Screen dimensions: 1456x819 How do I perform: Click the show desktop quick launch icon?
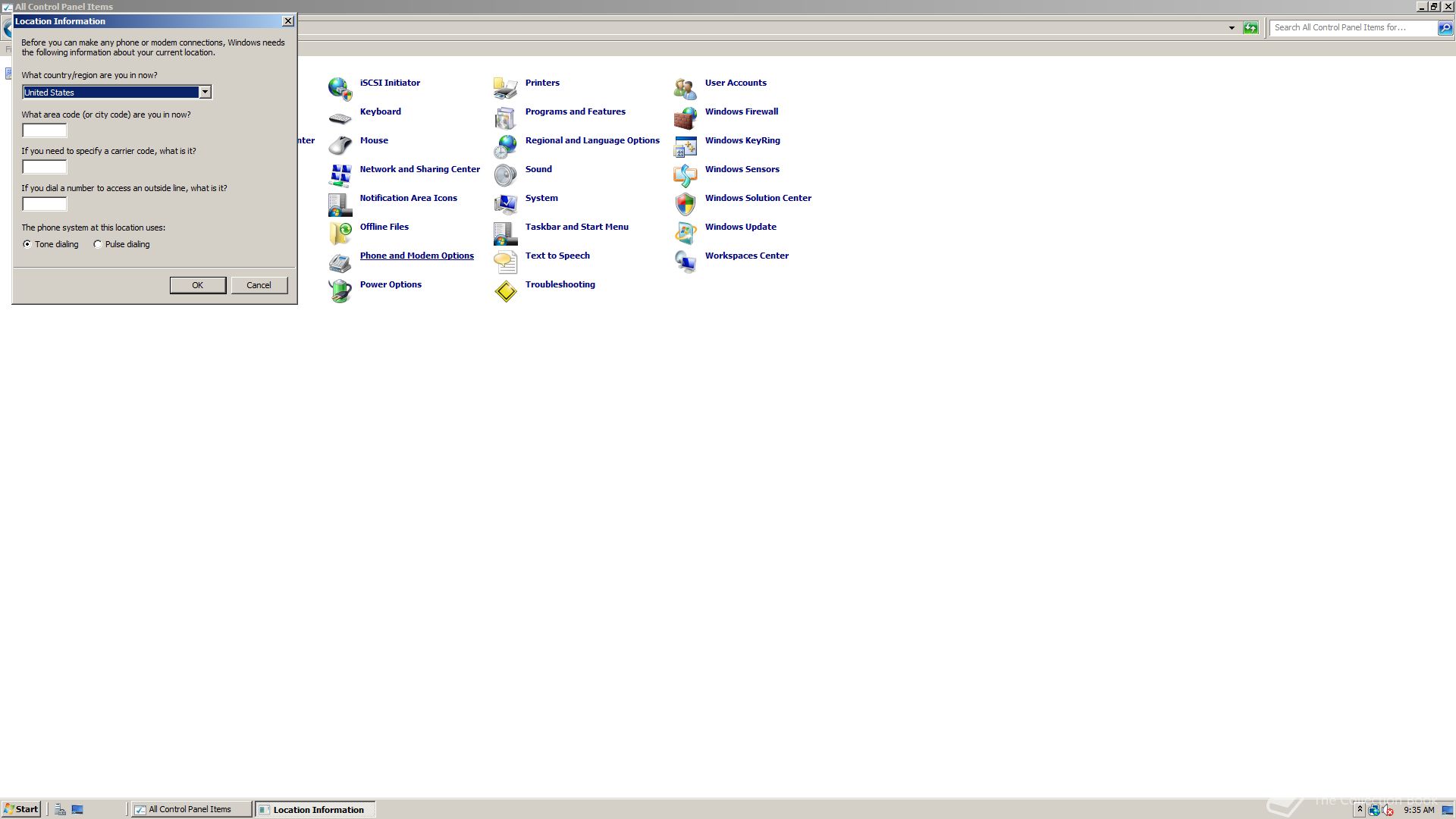[x=77, y=809]
